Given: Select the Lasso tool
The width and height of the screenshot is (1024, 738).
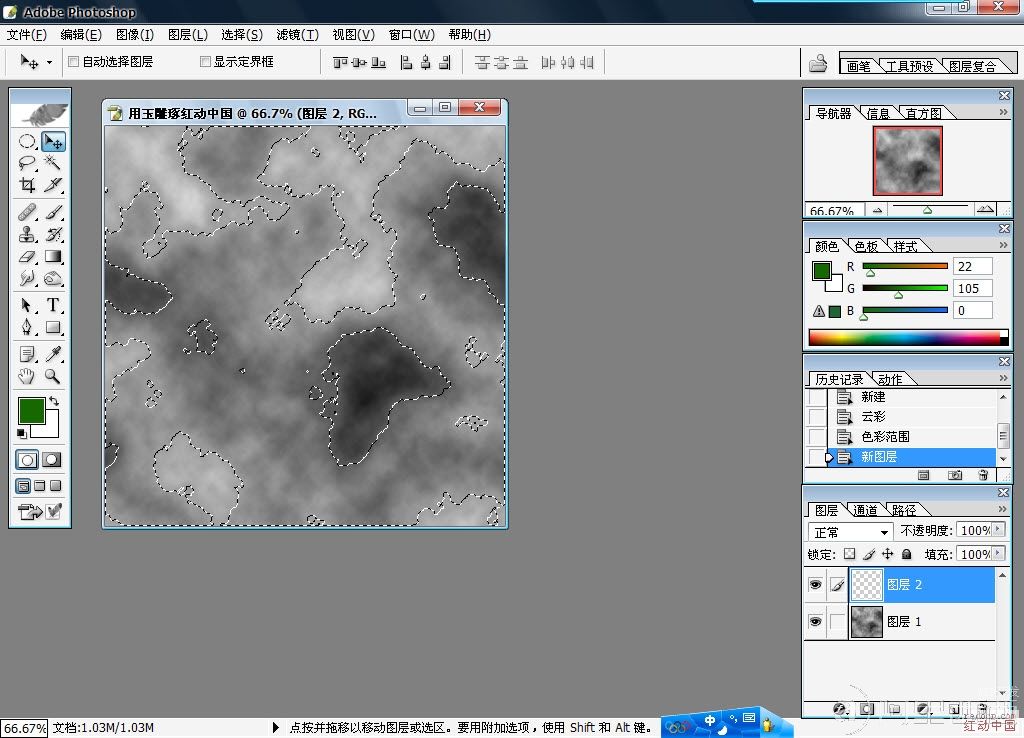Looking at the screenshot, I should pyautogui.click(x=27, y=163).
